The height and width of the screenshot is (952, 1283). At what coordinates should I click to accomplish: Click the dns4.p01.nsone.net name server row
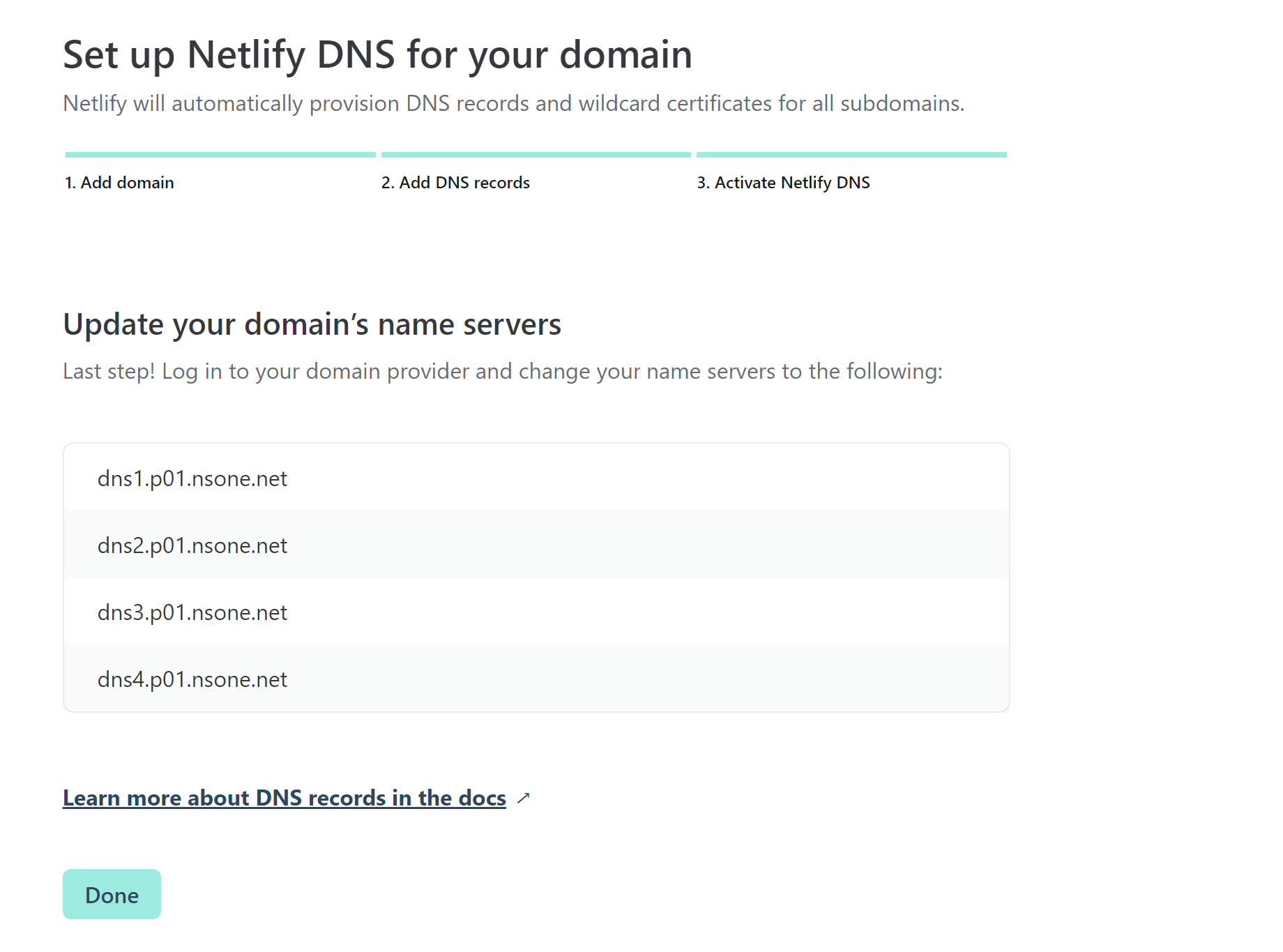[536, 679]
